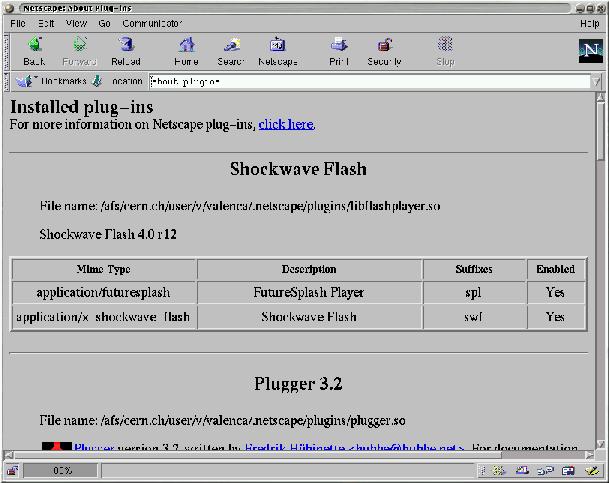Click the Location address field
The width and height of the screenshot is (609, 483).
click(x=370, y=81)
